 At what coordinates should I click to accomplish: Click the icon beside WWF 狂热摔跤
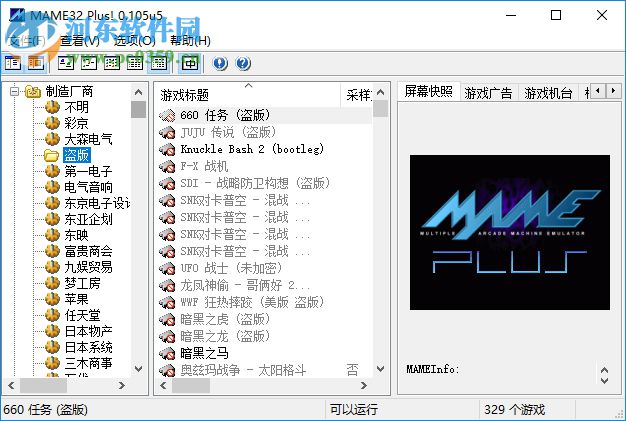167,302
